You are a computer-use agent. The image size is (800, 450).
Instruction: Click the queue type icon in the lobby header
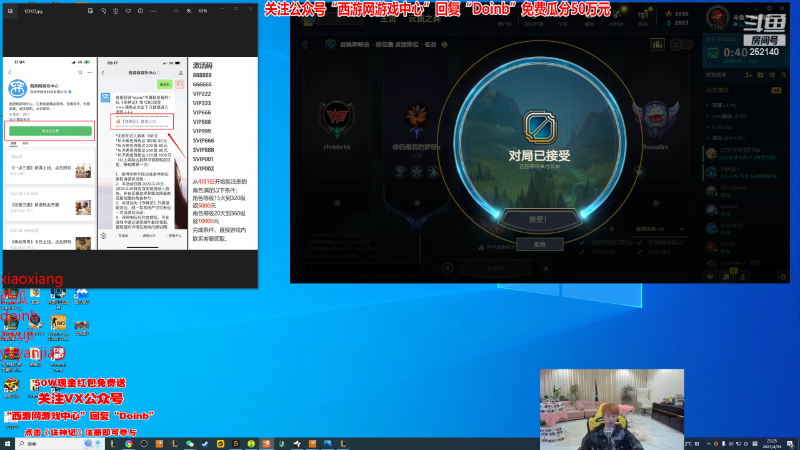[x=331, y=44]
